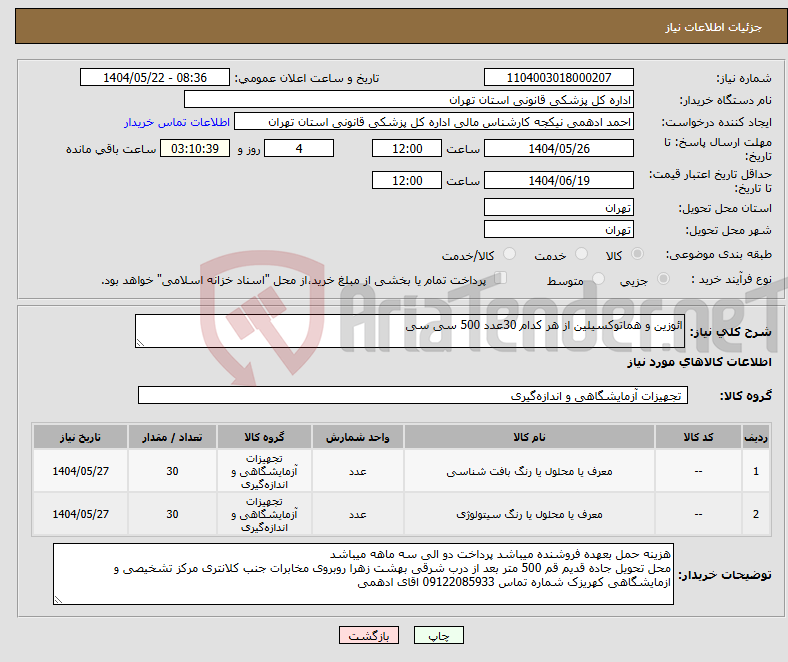The height and width of the screenshot is (662, 788).
Task: Click row 1 need date 1404/05/27
Action: pyautogui.click(x=80, y=471)
